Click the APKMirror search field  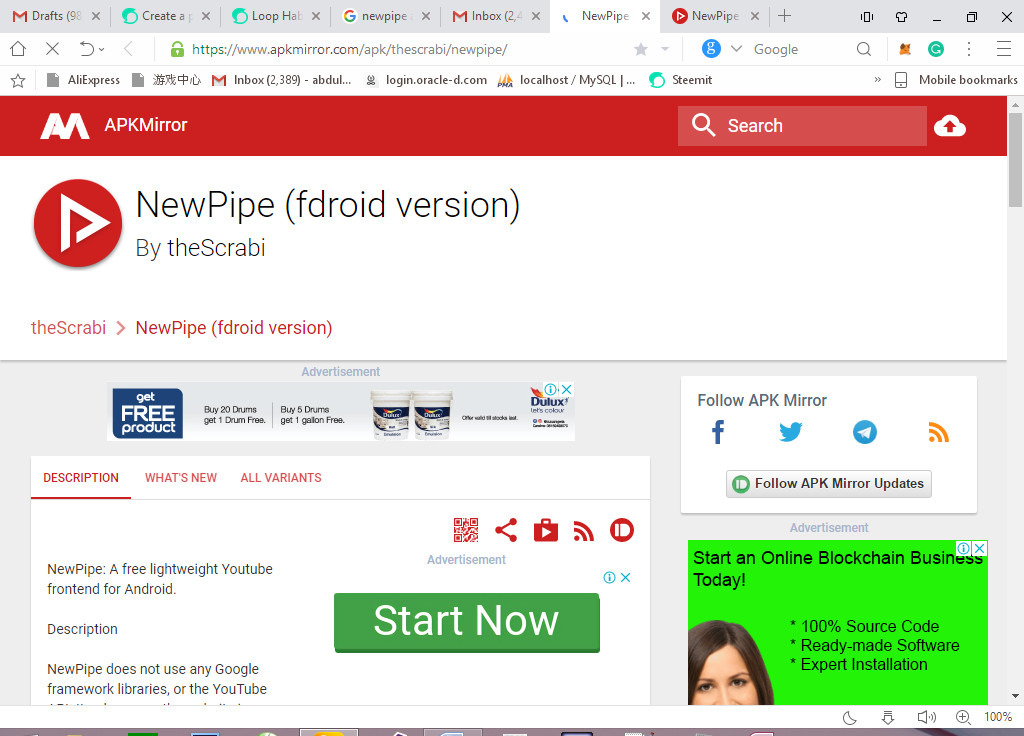[802, 125]
